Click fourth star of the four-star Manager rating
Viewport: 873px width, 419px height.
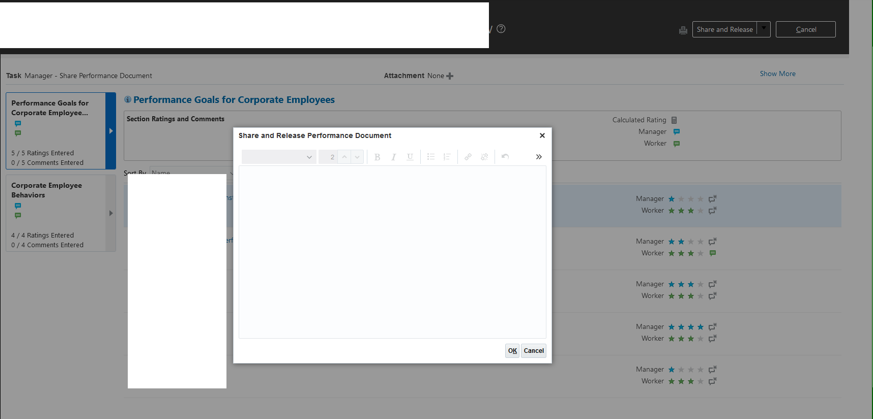(x=700, y=327)
